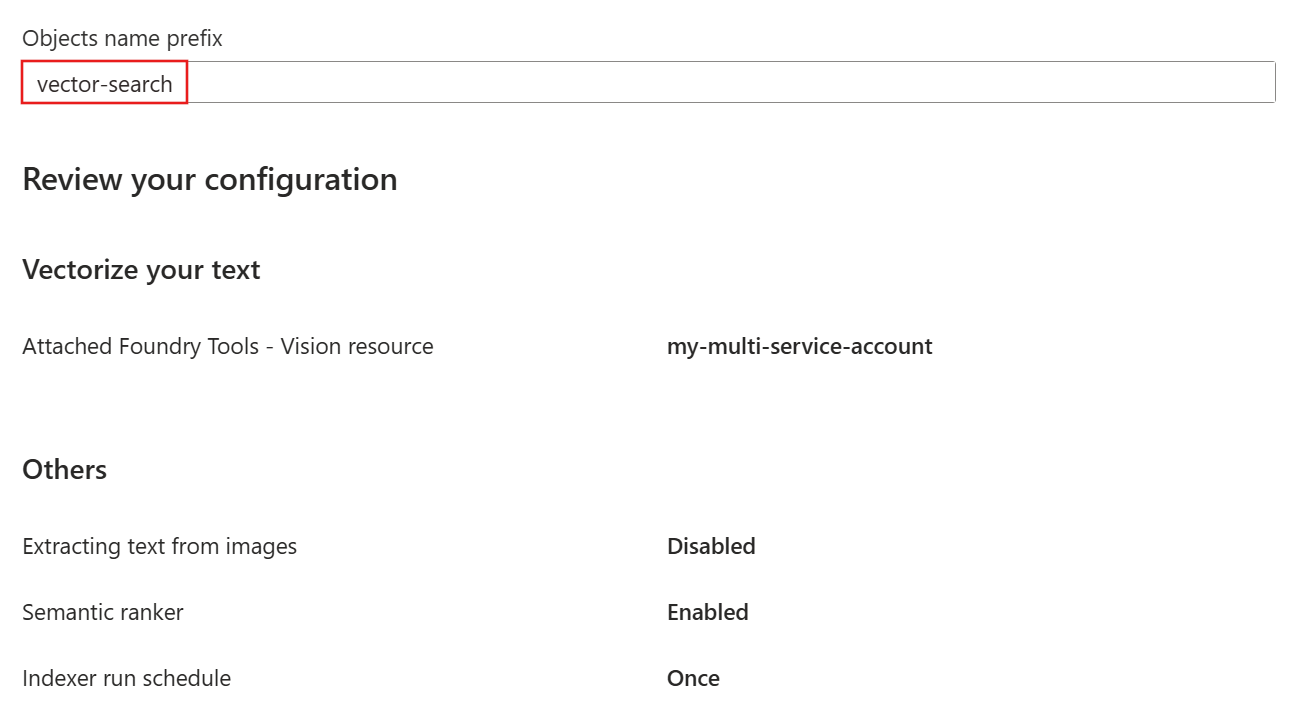This screenshot has height=717, width=1301.
Task: Click the 'Semantic ranker' label
Action: (102, 613)
